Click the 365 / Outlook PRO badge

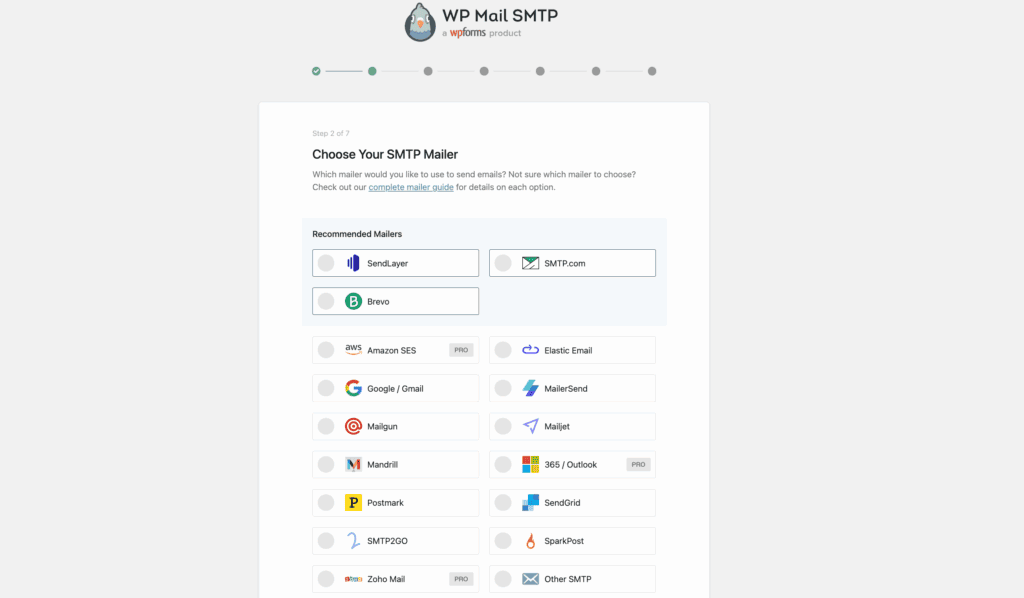[x=638, y=465]
